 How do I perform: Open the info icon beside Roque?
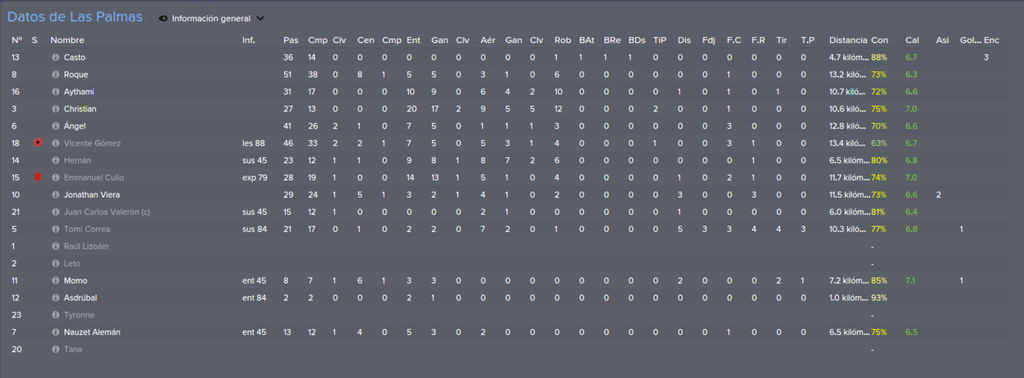[x=56, y=74]
